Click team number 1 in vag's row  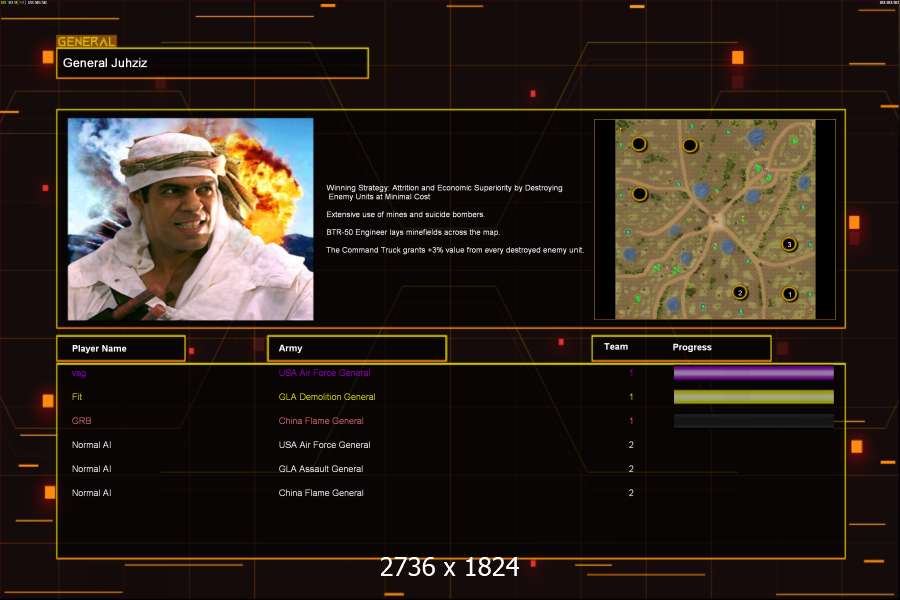pos(631,373)
